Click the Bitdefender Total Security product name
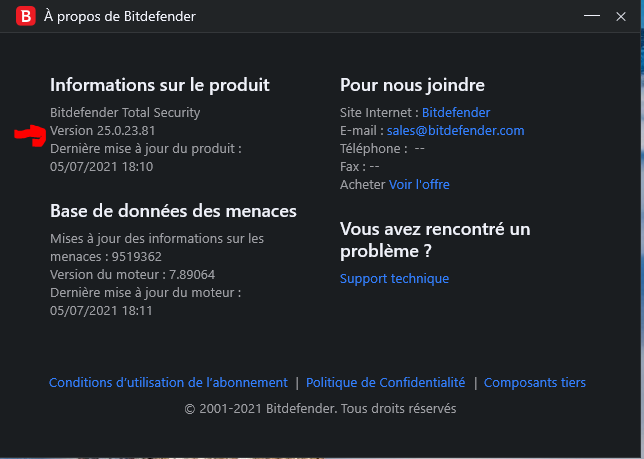Viewport: 644px width, 459px height. (125, 112)
